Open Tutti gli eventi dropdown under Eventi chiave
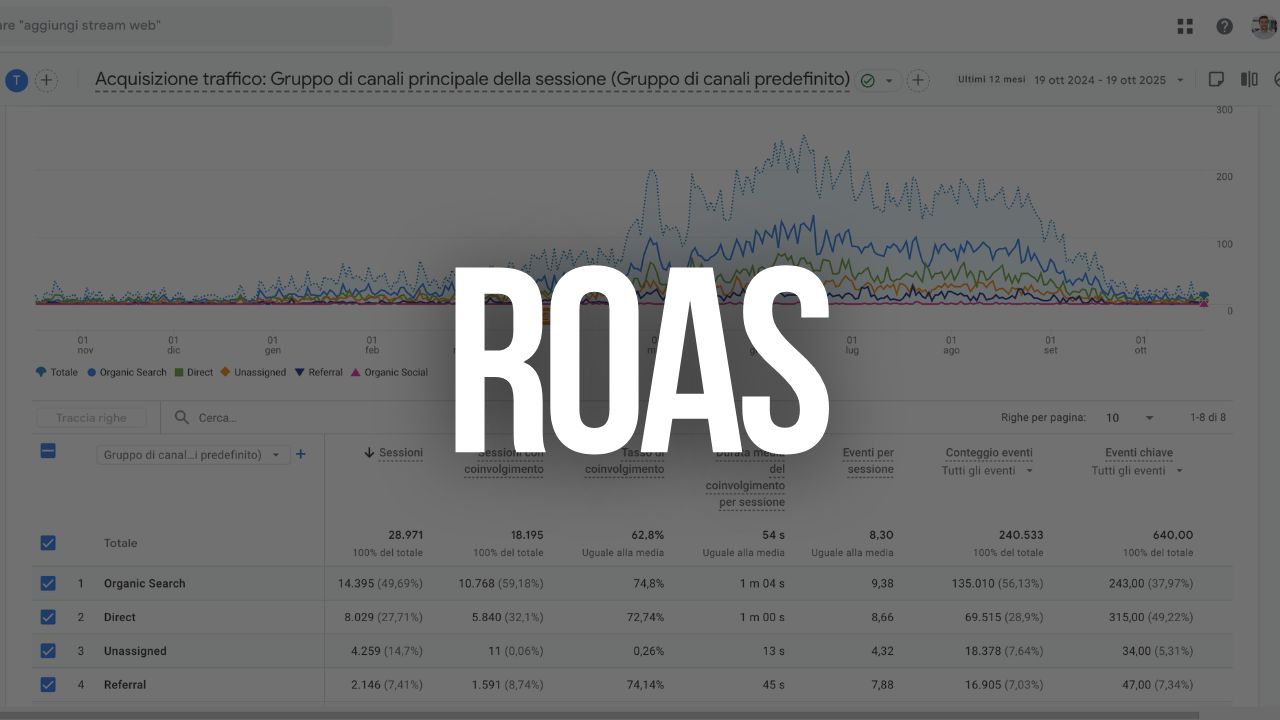 (1138, 471)
